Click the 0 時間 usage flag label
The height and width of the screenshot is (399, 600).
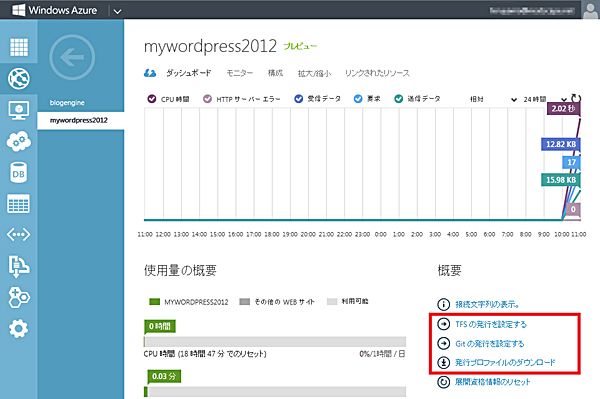pos(160,326)
